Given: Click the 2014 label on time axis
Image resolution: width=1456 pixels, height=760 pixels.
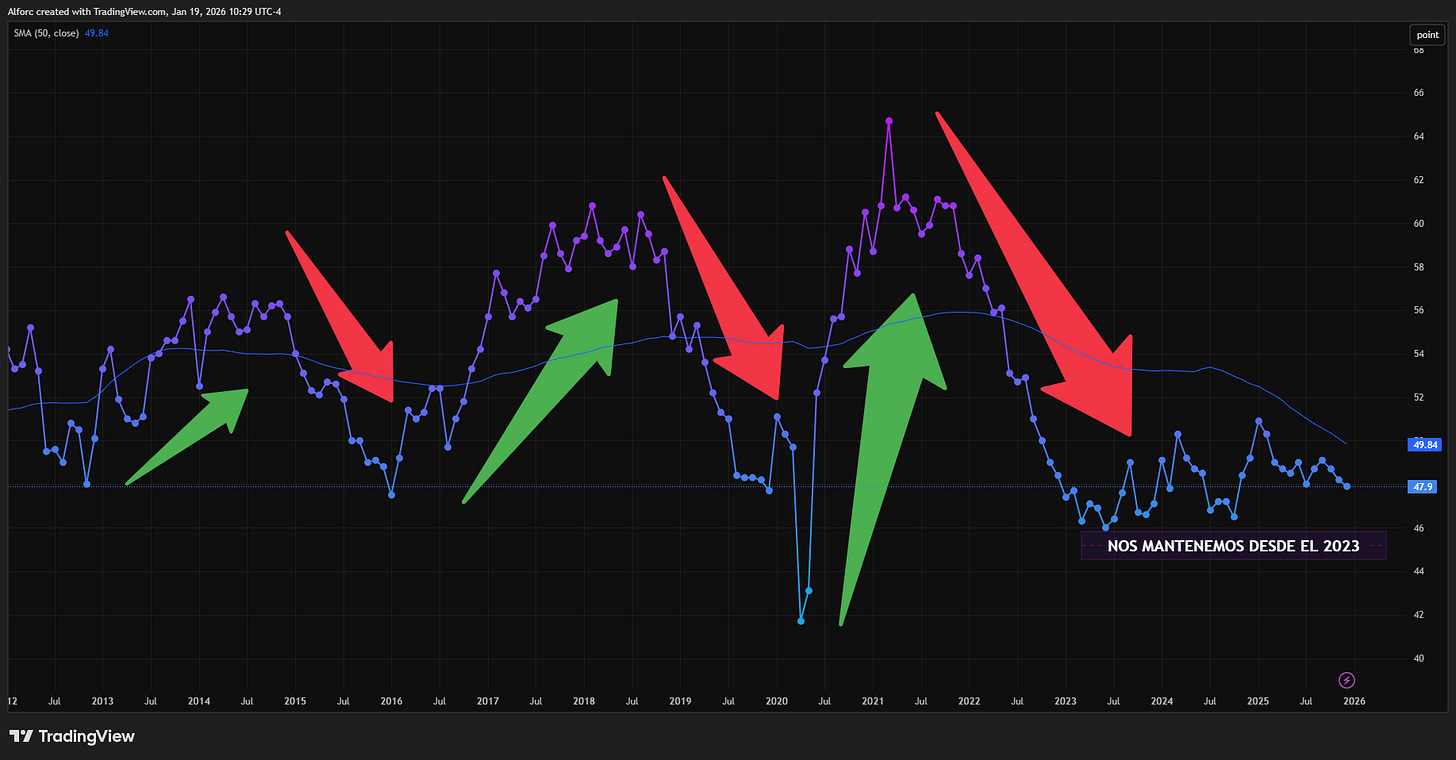Looking at the screenshot, I should pos(198,701).
